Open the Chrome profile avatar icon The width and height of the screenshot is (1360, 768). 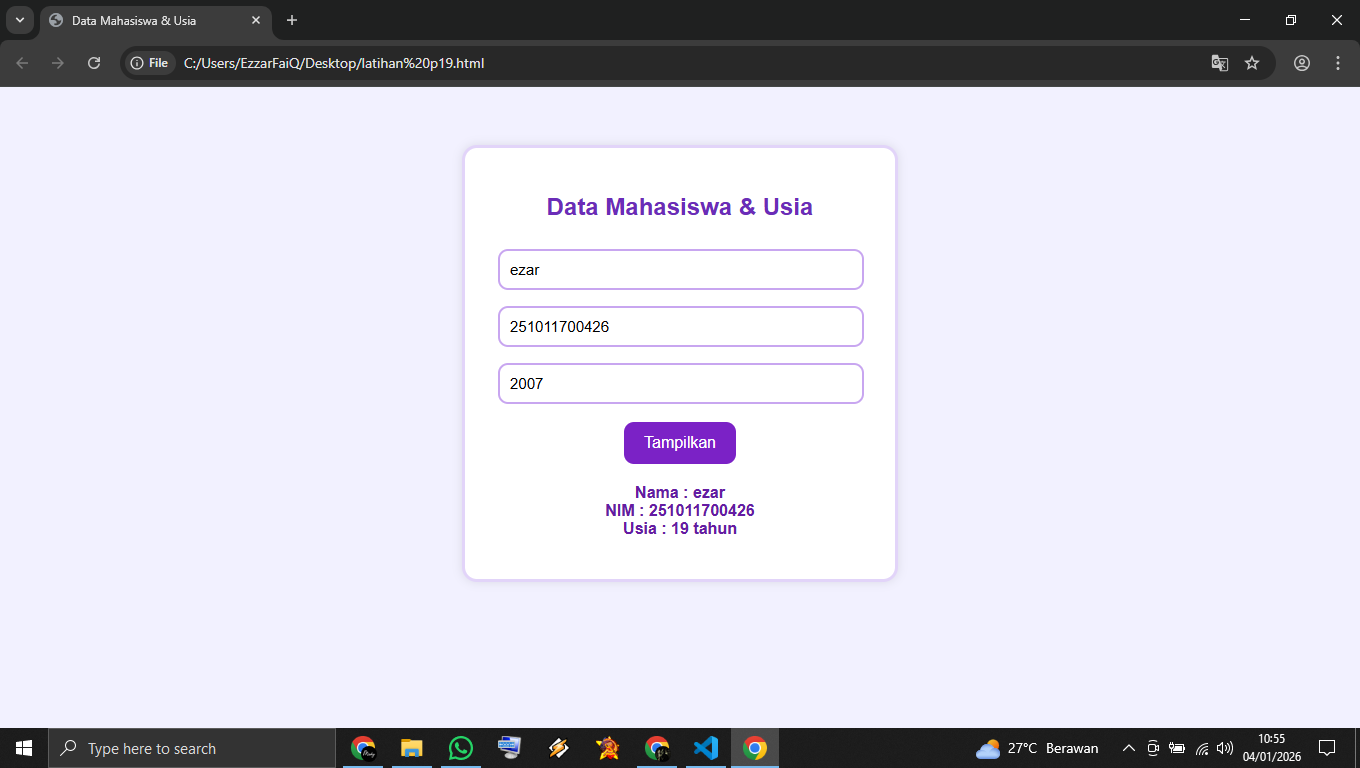click(1302, 63)
